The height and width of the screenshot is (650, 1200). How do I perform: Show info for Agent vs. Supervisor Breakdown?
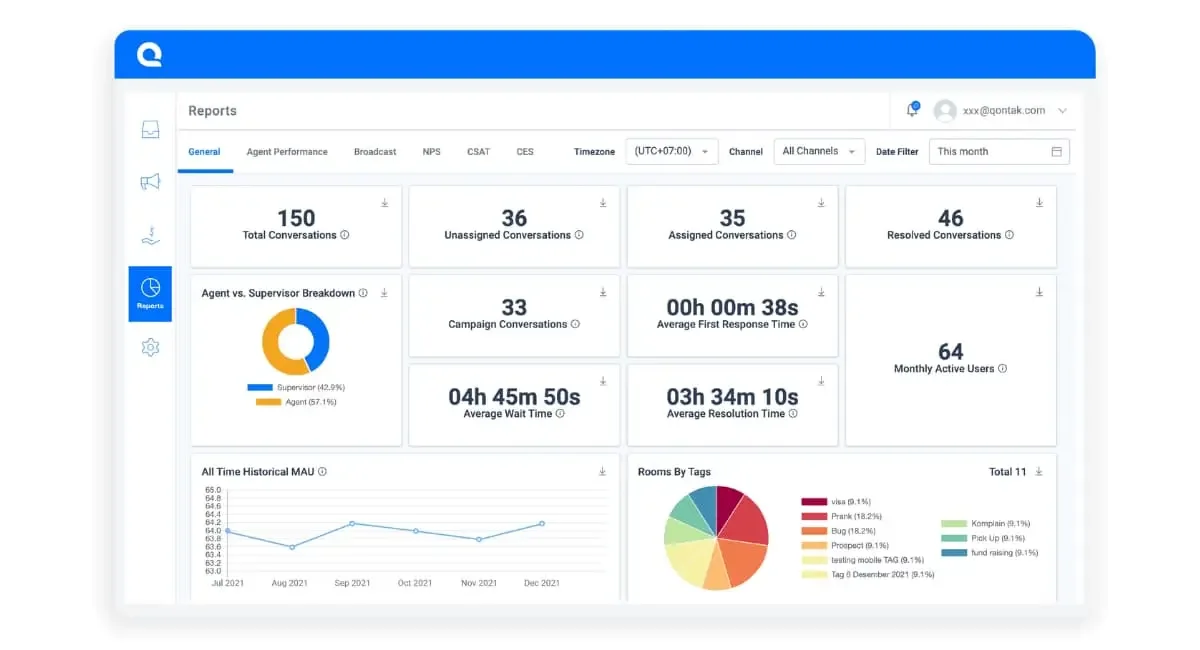coord(363,293)
